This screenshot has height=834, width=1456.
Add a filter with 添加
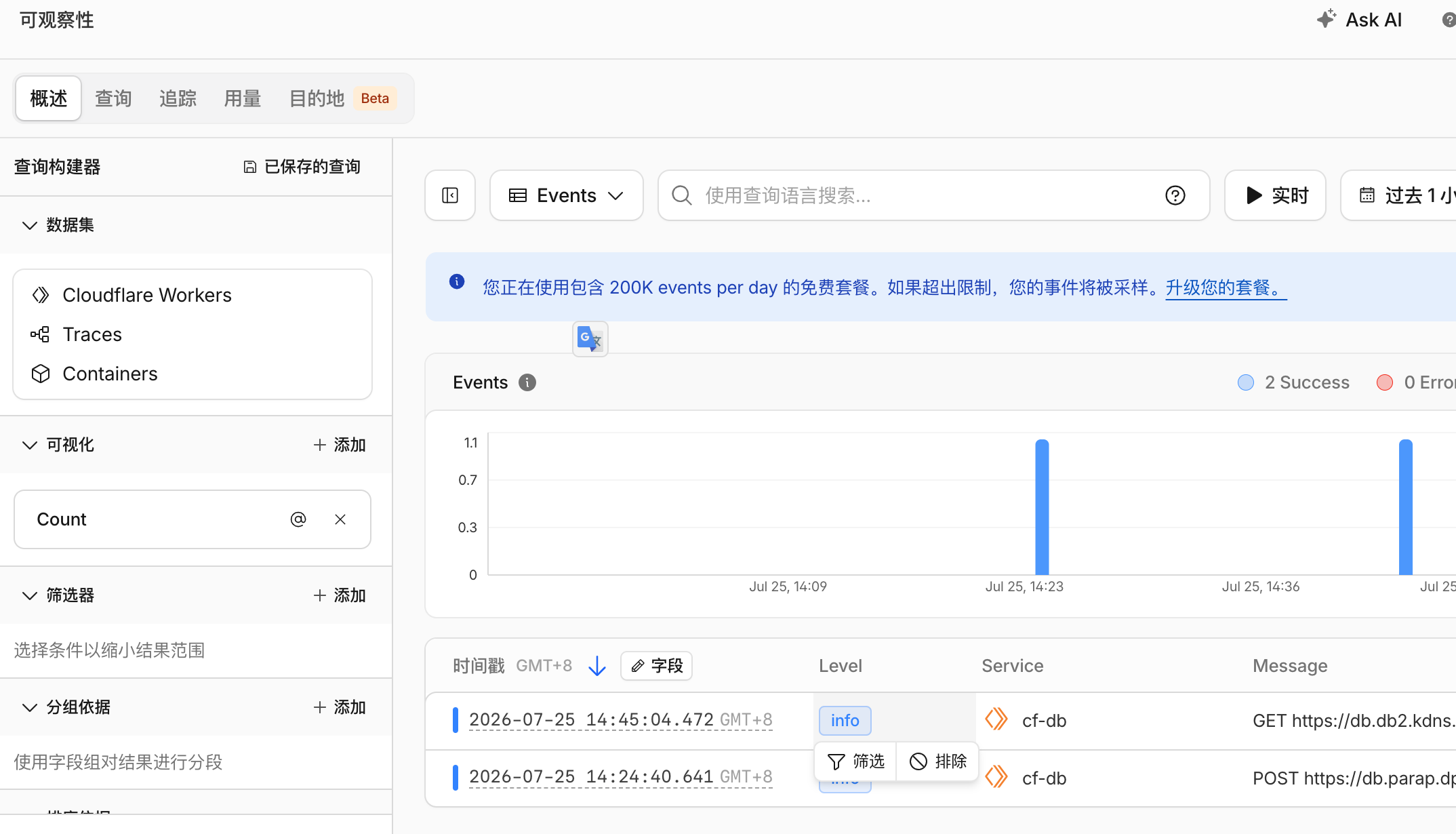(340, 595)
